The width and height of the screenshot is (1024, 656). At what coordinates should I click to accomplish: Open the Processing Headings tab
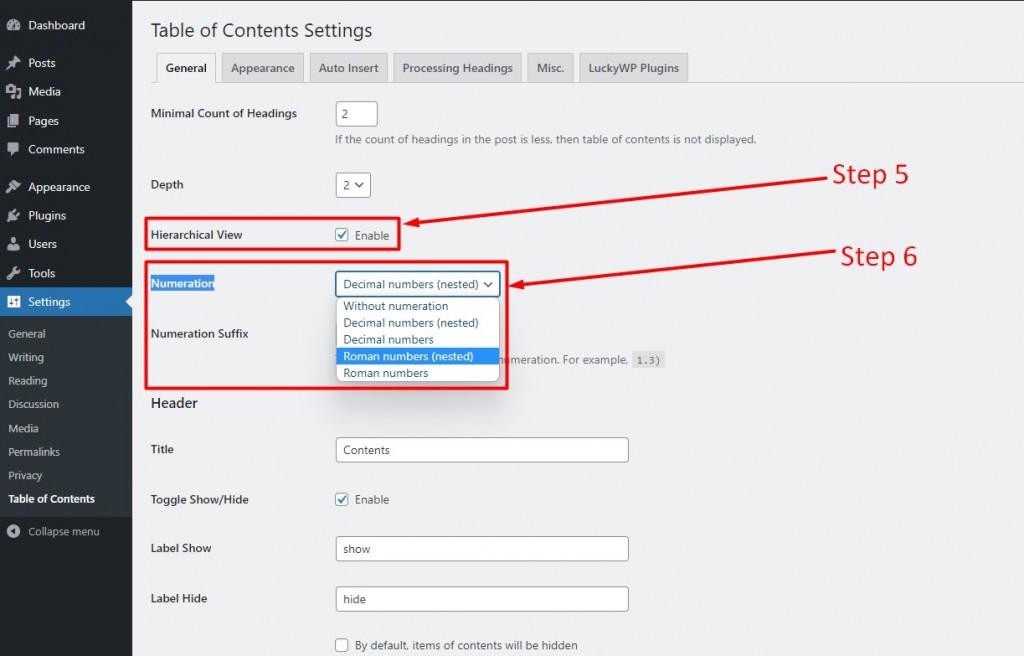tap(458, 68)
